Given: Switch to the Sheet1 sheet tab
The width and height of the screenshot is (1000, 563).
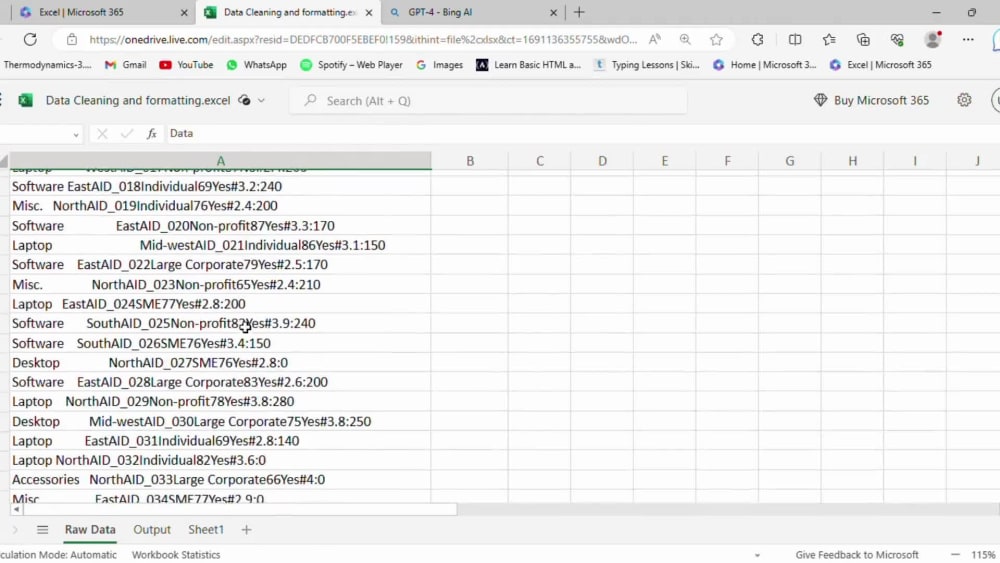Looking at the screenshot, I should [x=206, y=530].
